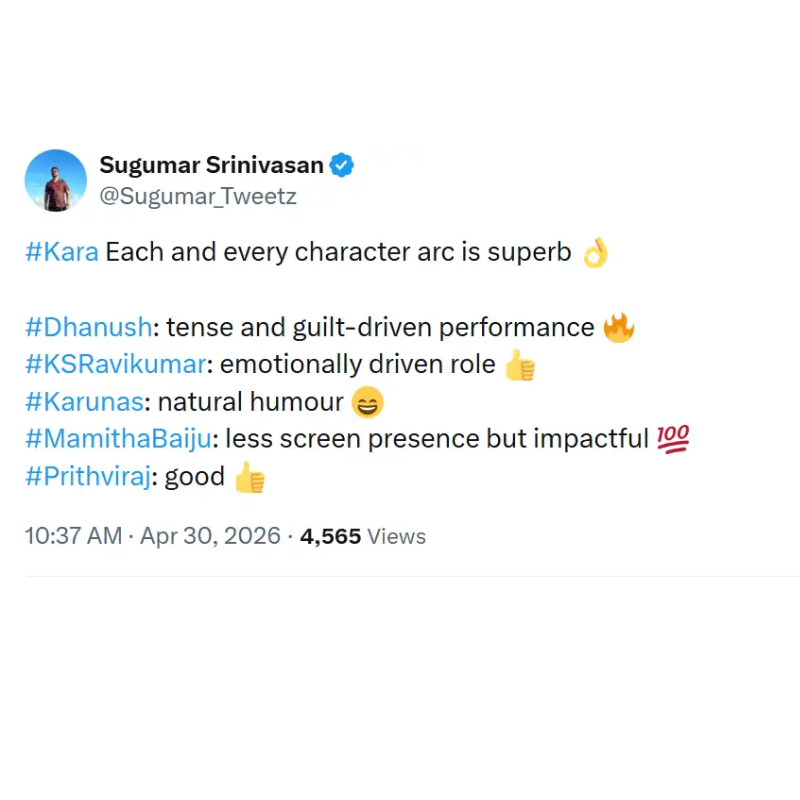Screen dimensions: 800x800
Task: Open Sugumar Srinivasan's profile picture
Action: (x=56, y=180)
